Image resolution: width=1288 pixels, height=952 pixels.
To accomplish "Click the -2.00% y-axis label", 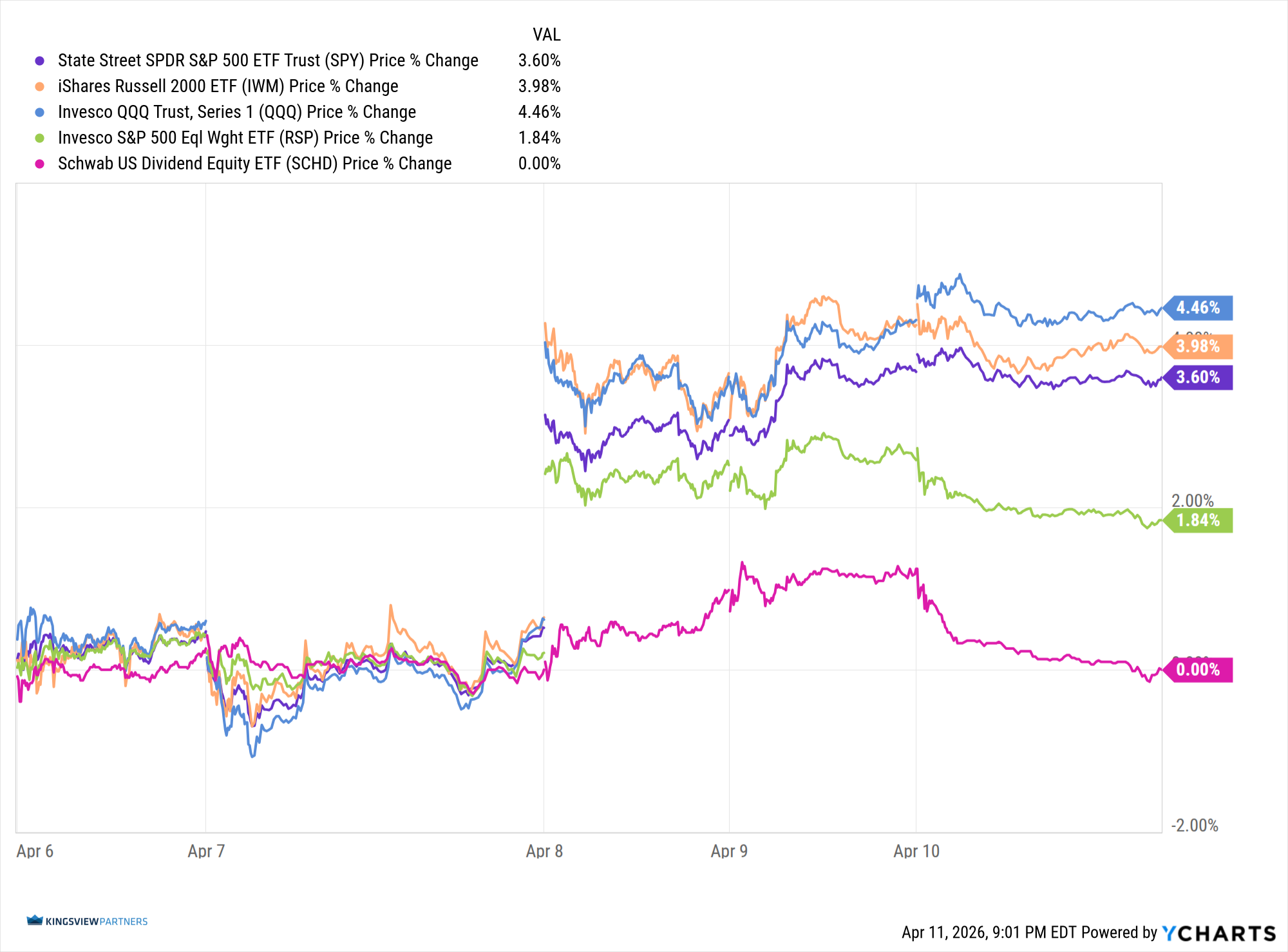I will (1195, 826).
